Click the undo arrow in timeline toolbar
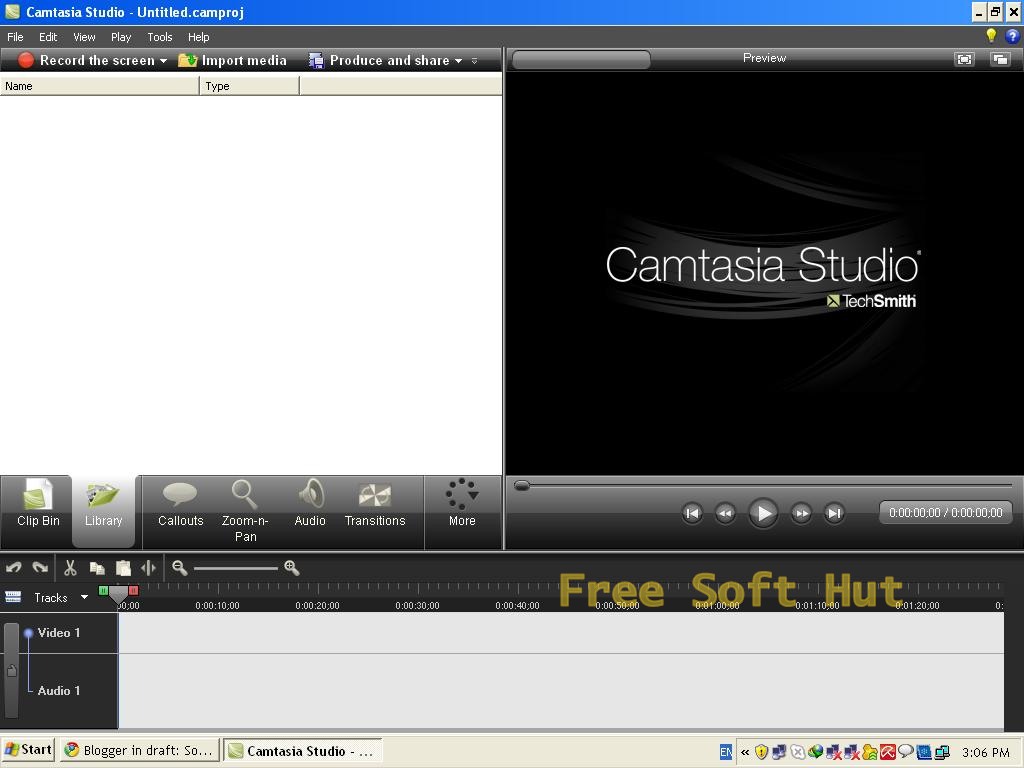This screenshot has height=768, width=1024. (x=14, y=568)
